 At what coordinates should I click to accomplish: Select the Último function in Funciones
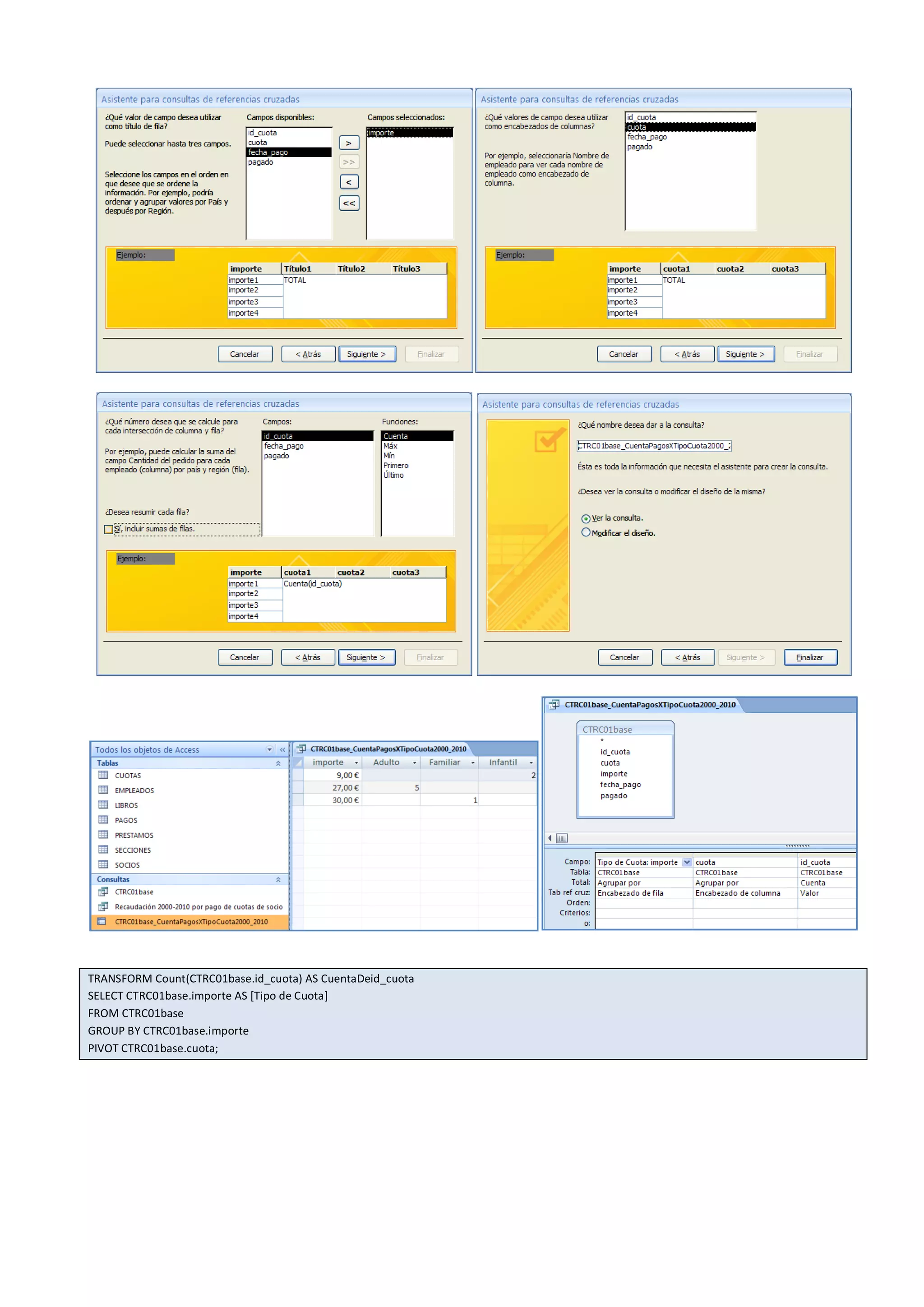coord(417,475)
